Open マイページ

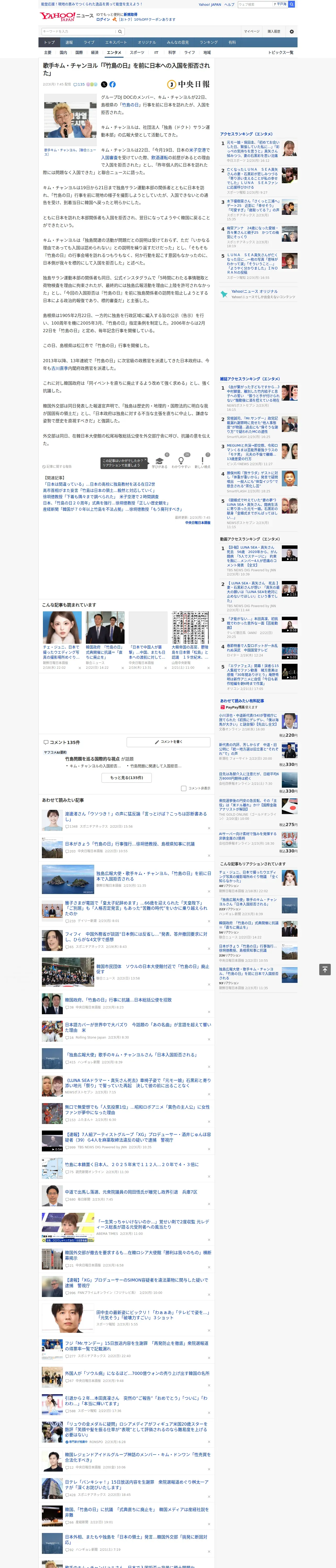tap(252, 32)
